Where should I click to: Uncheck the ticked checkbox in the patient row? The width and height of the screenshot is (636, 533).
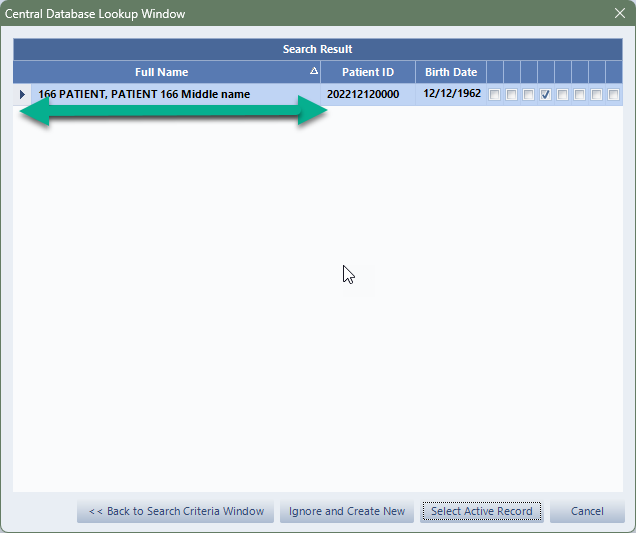546,95
